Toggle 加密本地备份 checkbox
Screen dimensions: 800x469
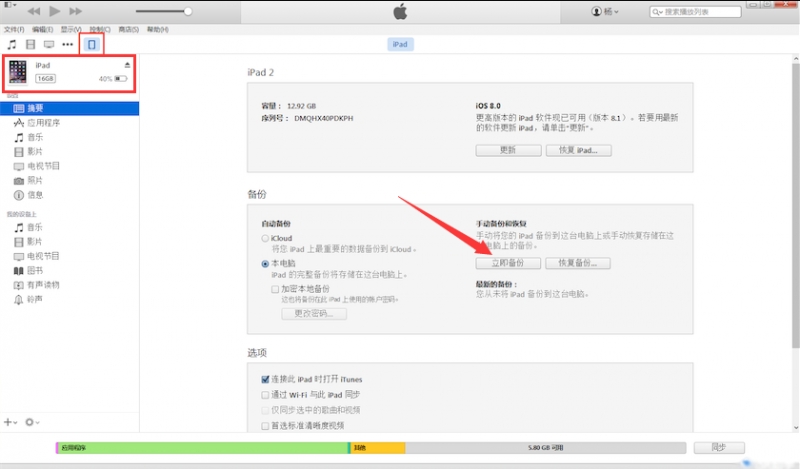275,289
